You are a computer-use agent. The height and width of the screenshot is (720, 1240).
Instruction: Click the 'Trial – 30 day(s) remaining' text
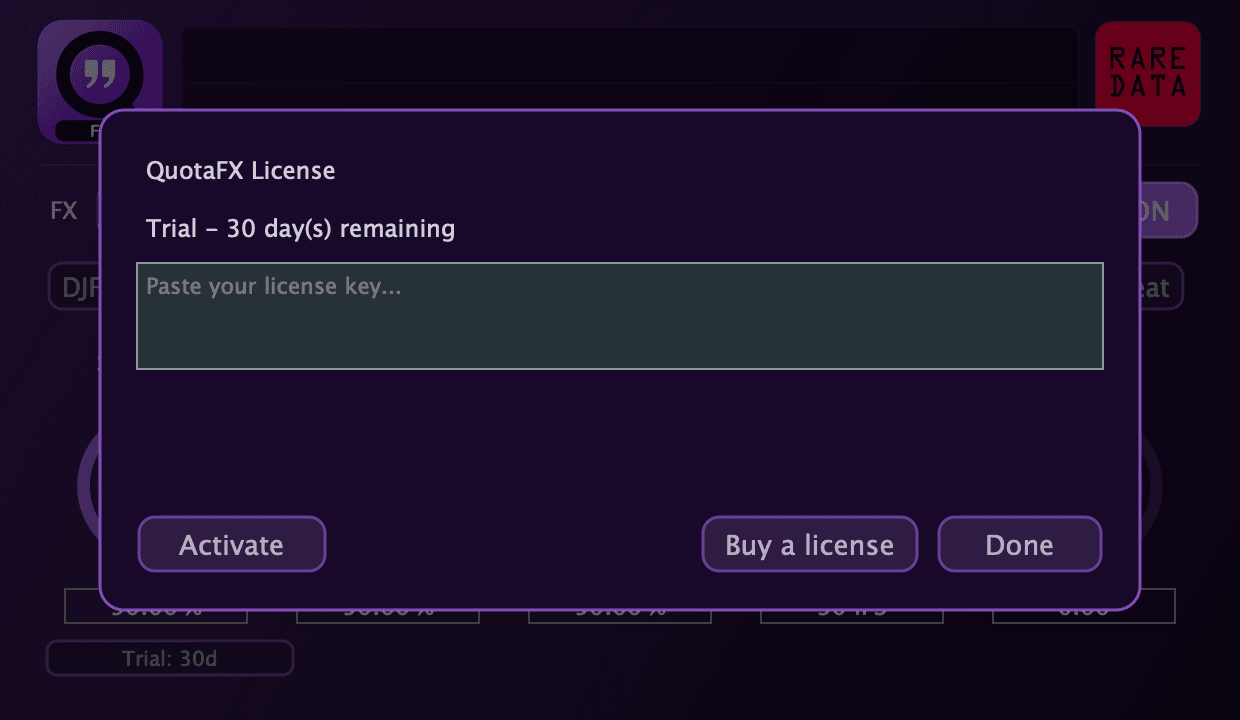point(301,229)
